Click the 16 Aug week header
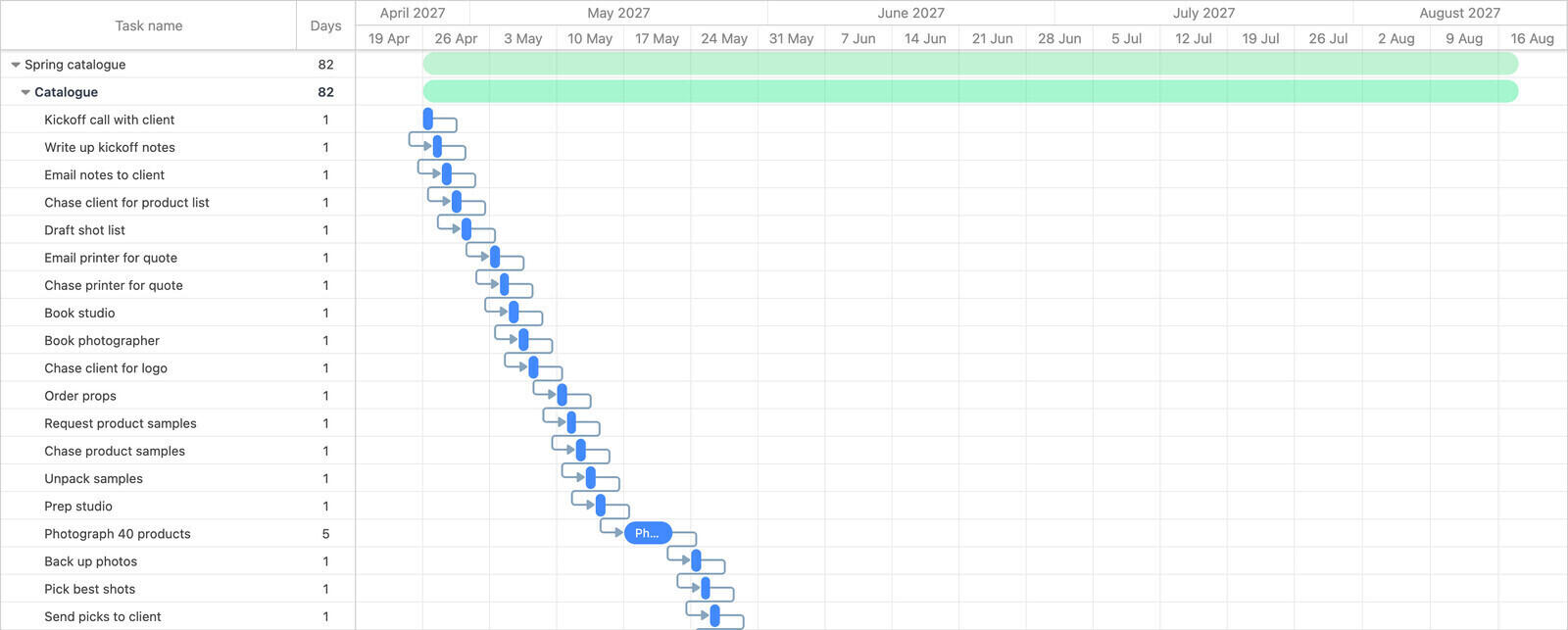 coord(1533,38)
